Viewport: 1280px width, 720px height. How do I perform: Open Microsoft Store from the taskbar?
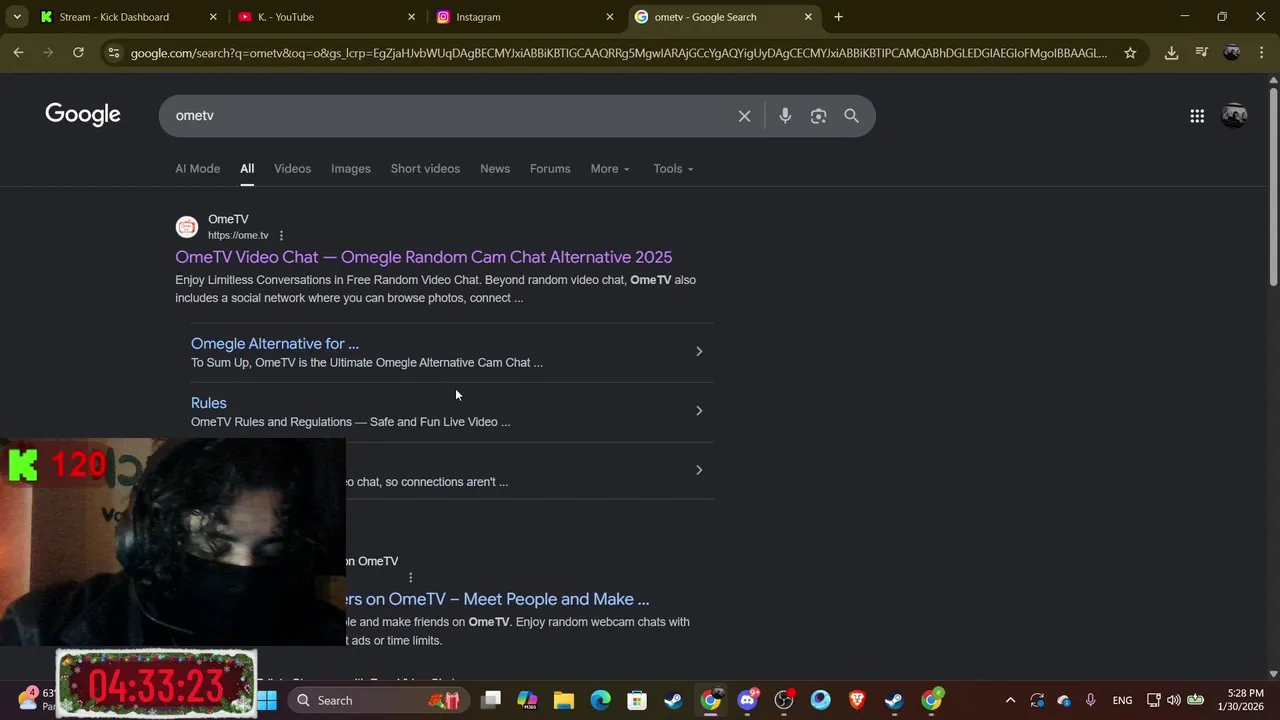637,700
